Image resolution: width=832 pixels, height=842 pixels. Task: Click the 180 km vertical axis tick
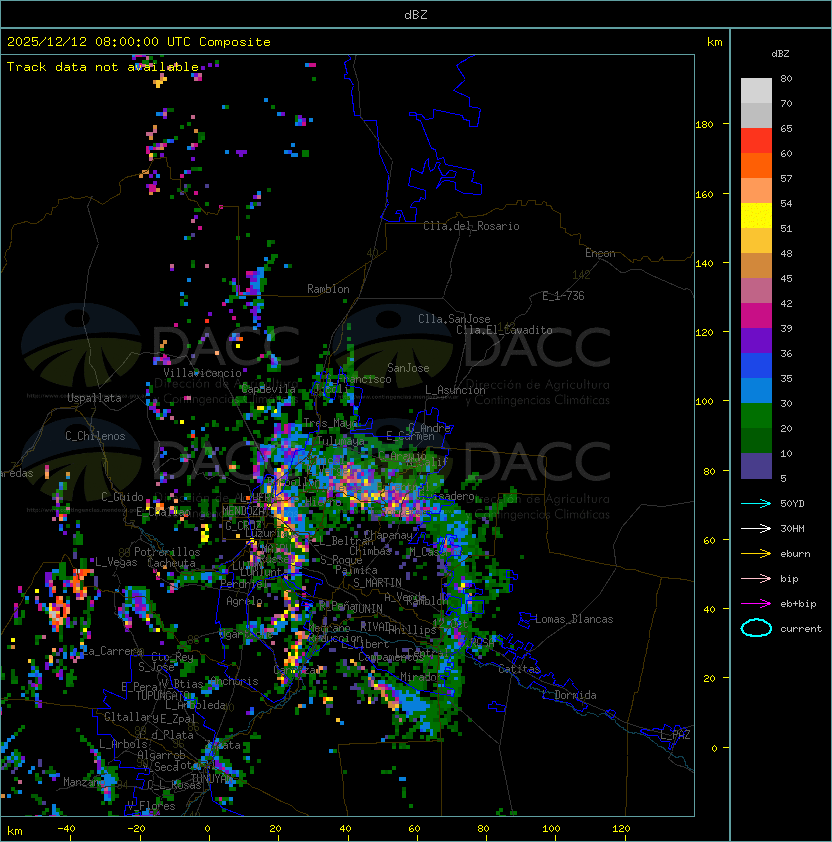click(704, 125)
